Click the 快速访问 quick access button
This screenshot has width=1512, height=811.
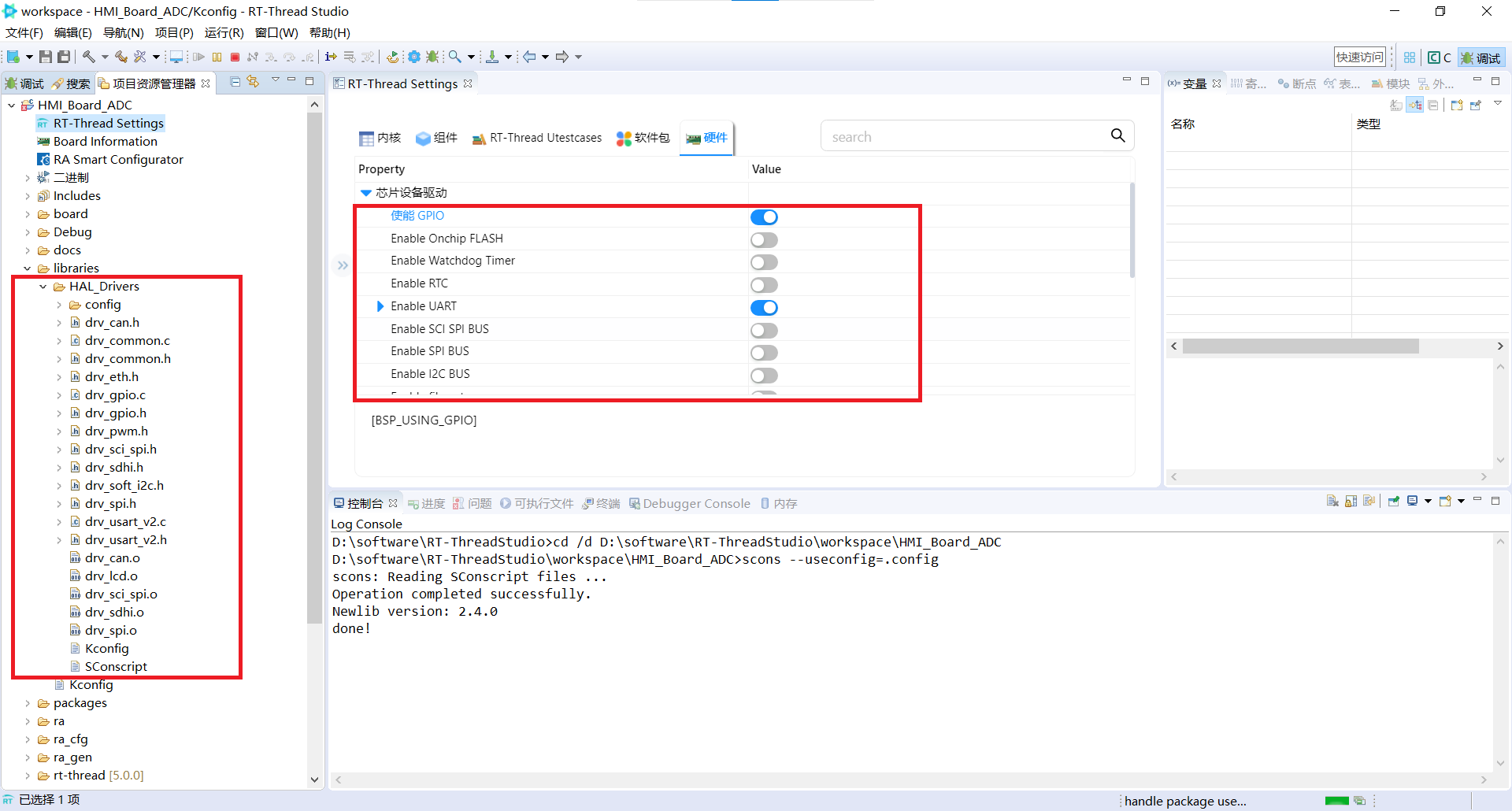pos(1359,57)
